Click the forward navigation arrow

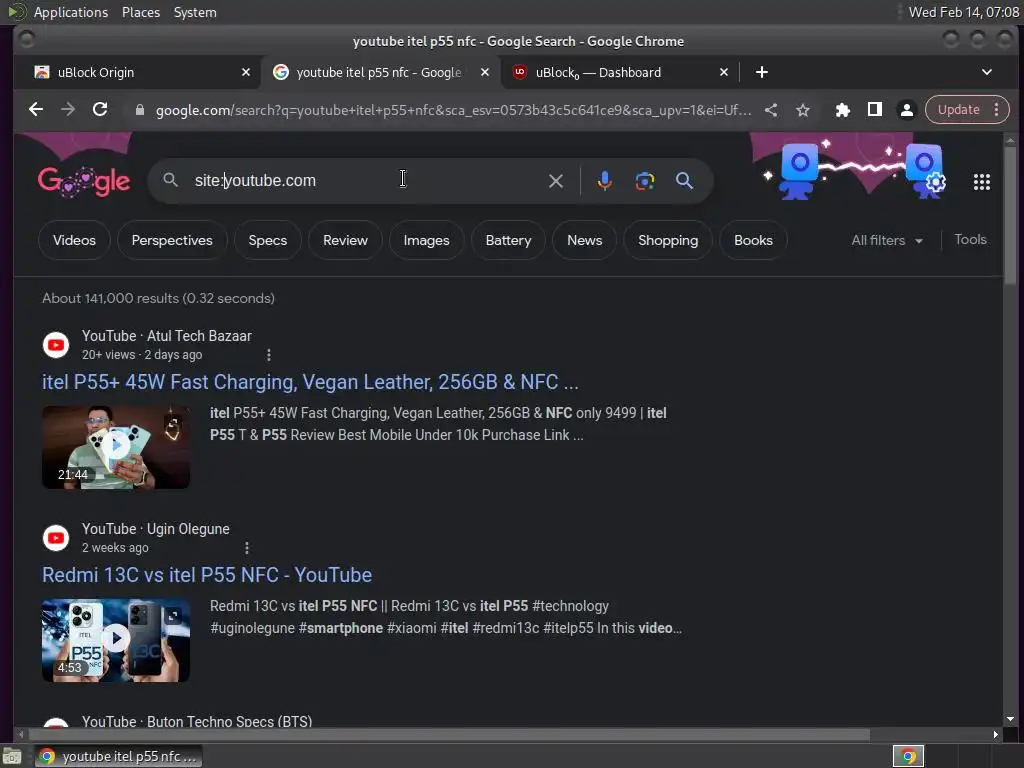click(68, 110)
